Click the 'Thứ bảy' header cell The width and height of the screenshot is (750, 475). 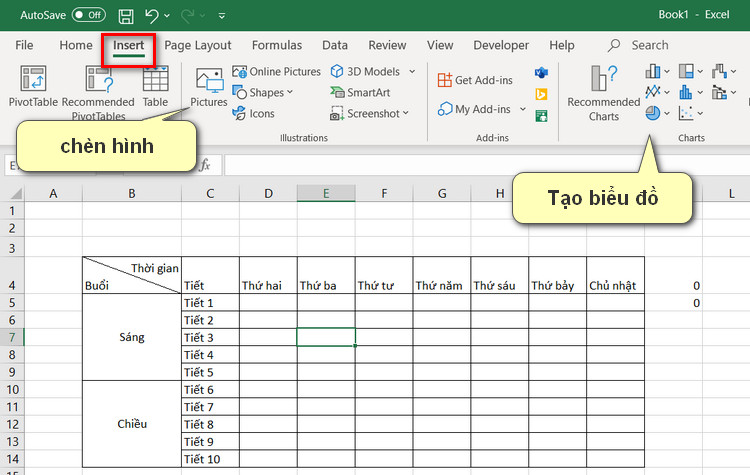click(x=557, y=276)
